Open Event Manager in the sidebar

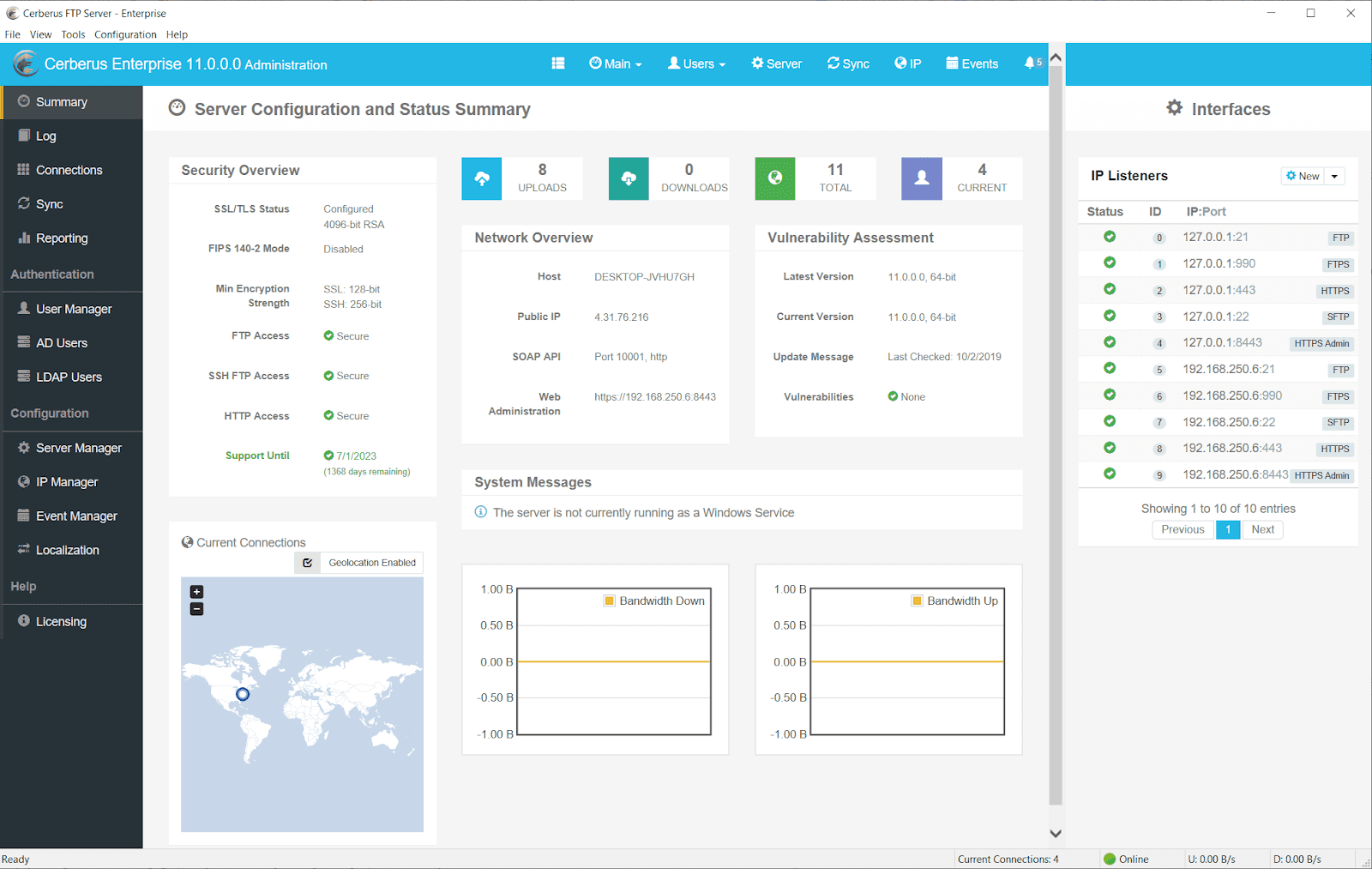[x=71, y=516]
